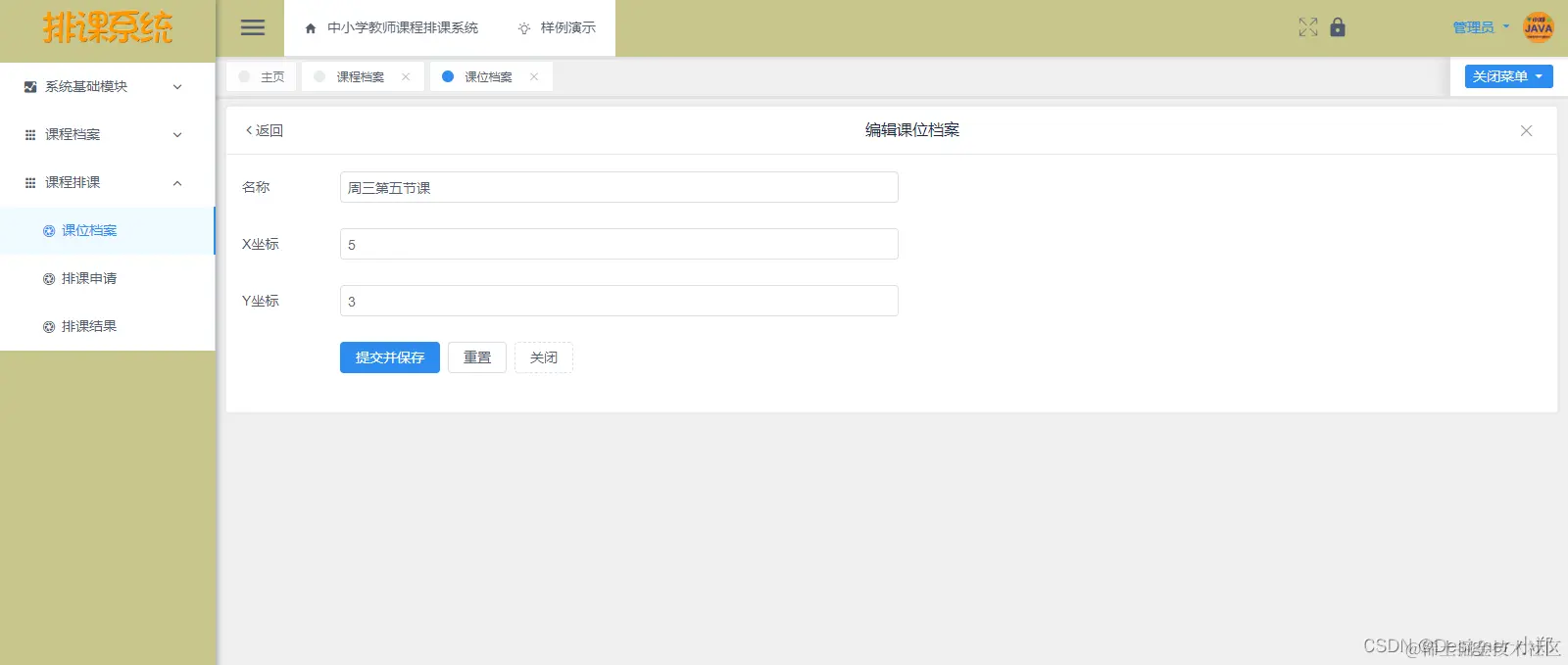Screen dimensions: 1568x665
Task: Open 排课结果 in the sidebar
Action: (107, 327)
